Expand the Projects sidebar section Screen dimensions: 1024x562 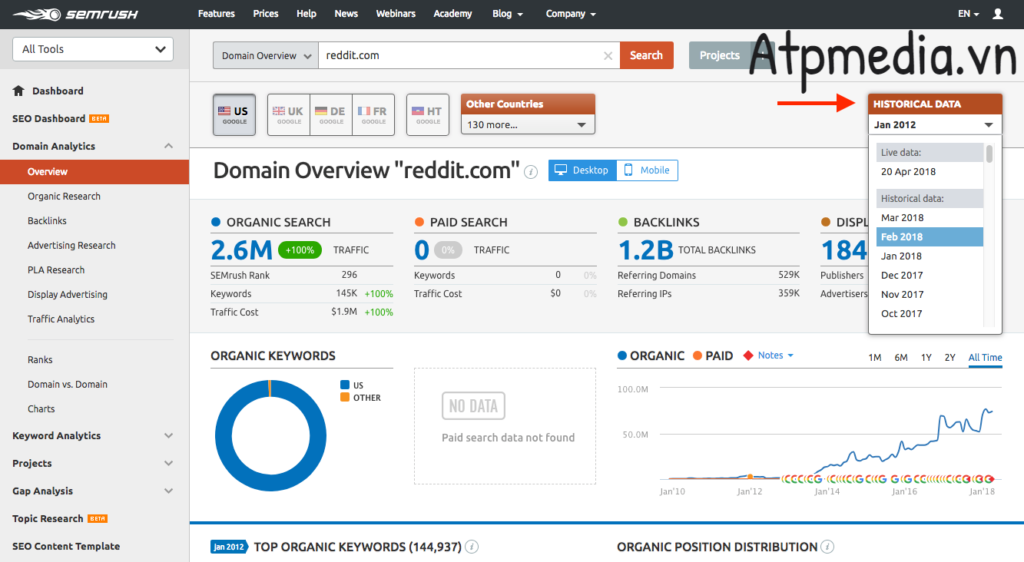pos(168,463)
